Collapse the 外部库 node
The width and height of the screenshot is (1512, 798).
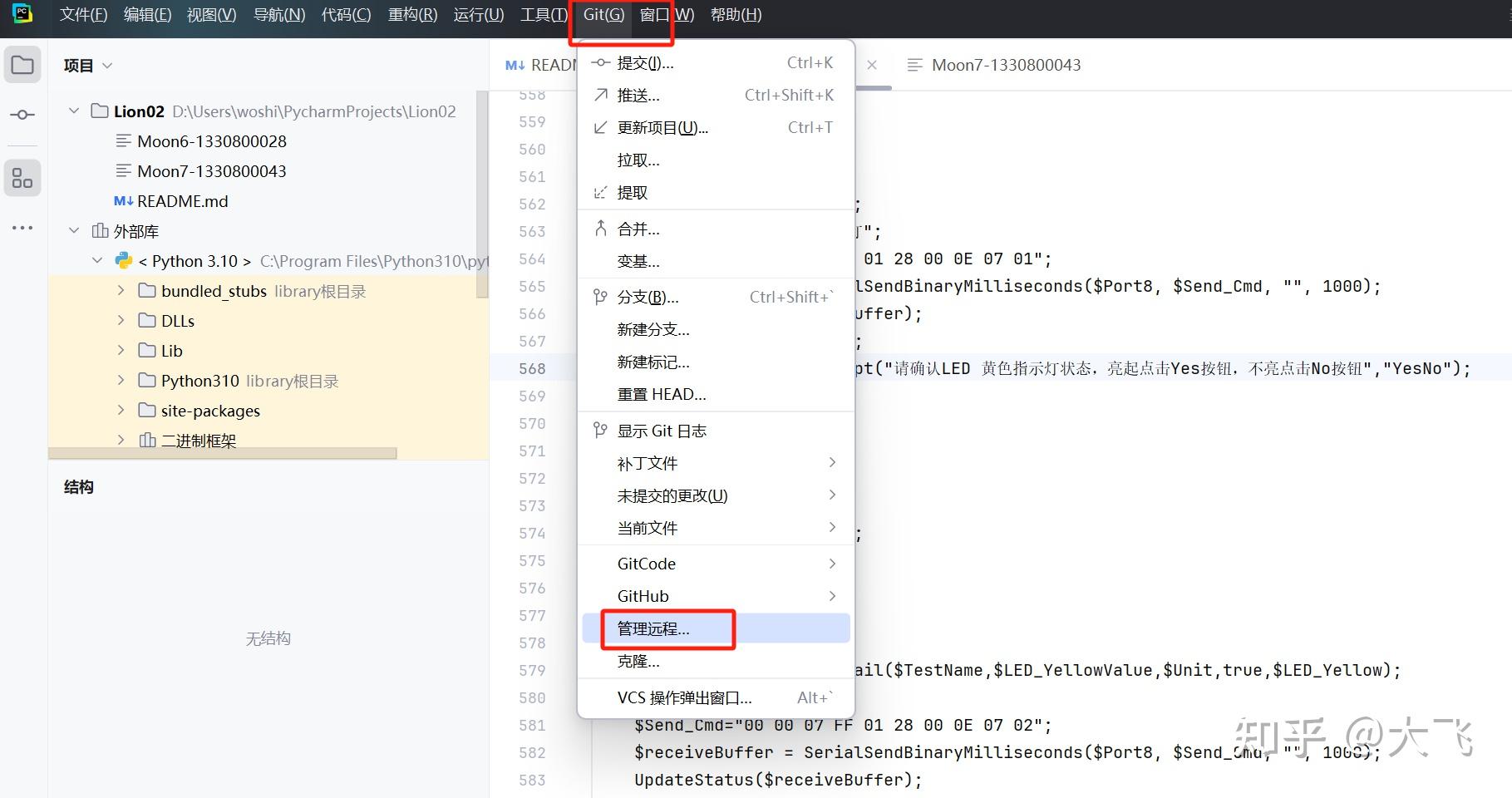click(x=73, y=230)
